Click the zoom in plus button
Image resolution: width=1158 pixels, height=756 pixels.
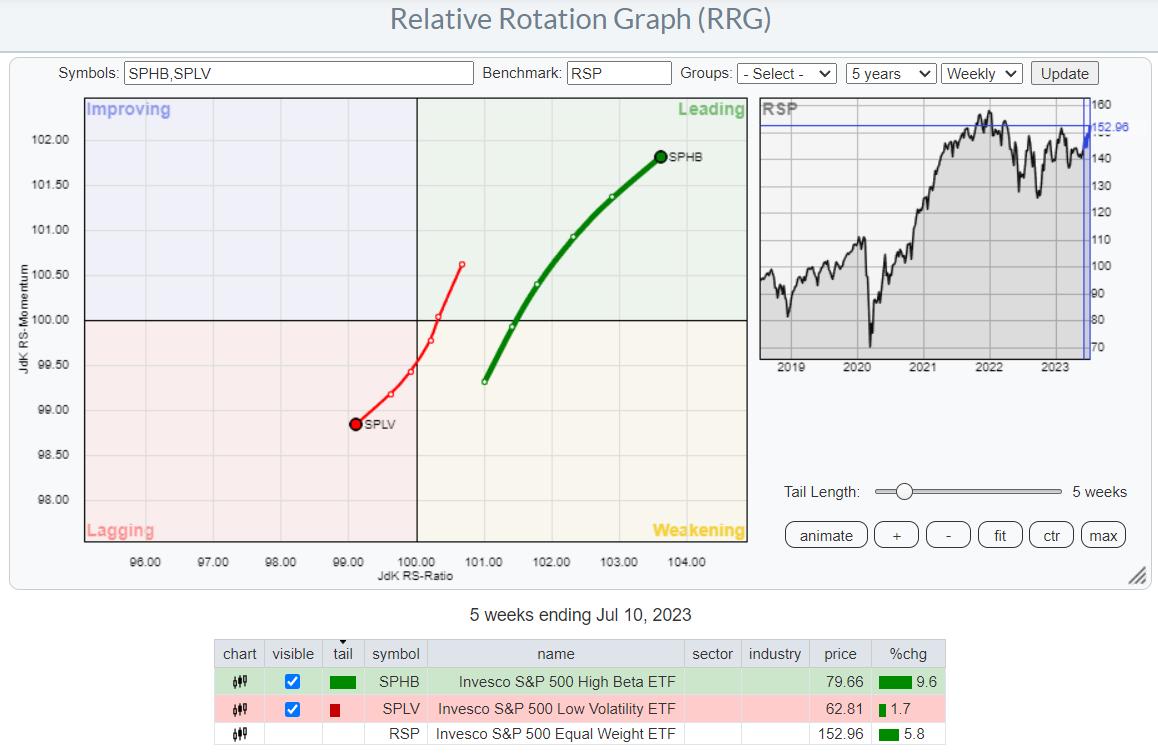click(897, 535)
